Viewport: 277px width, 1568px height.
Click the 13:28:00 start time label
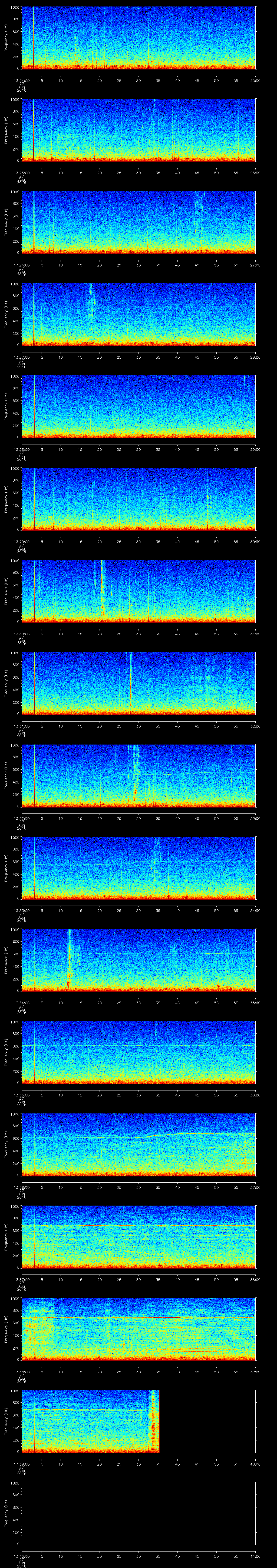[x=22, y=449]
